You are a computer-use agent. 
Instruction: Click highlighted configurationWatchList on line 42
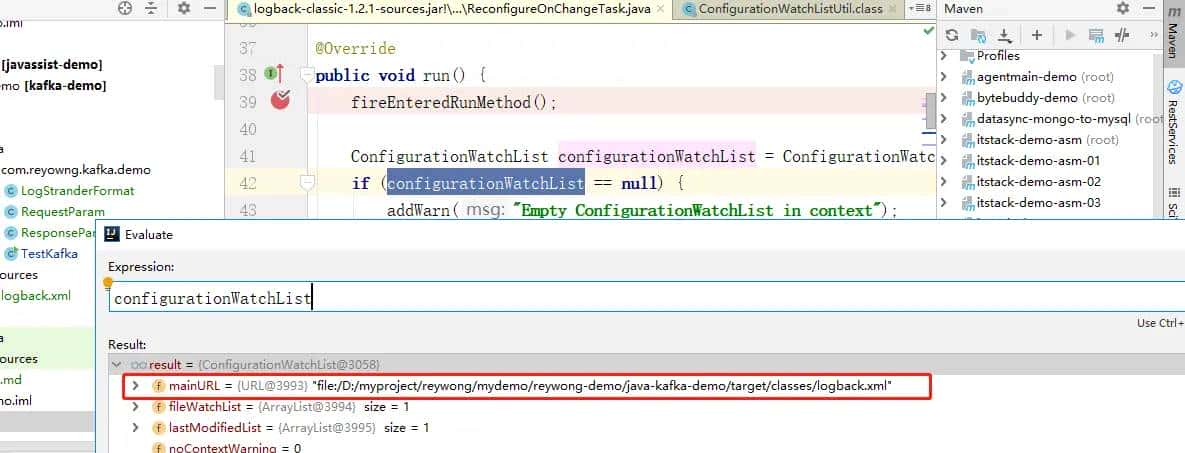point(486,183)
